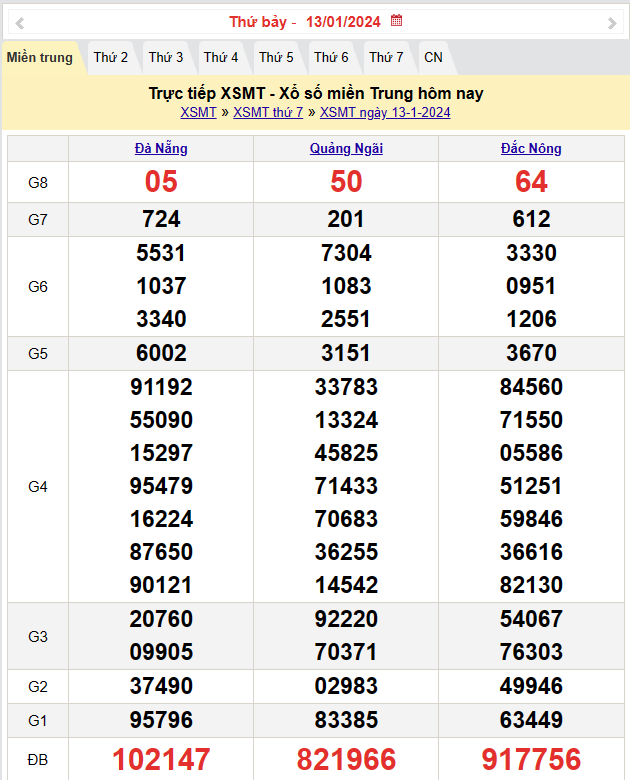The height and width of the screenshot is (780, 630).
Task: Open the XSMT breadcrumb link
Action: (x=198, y=112)
